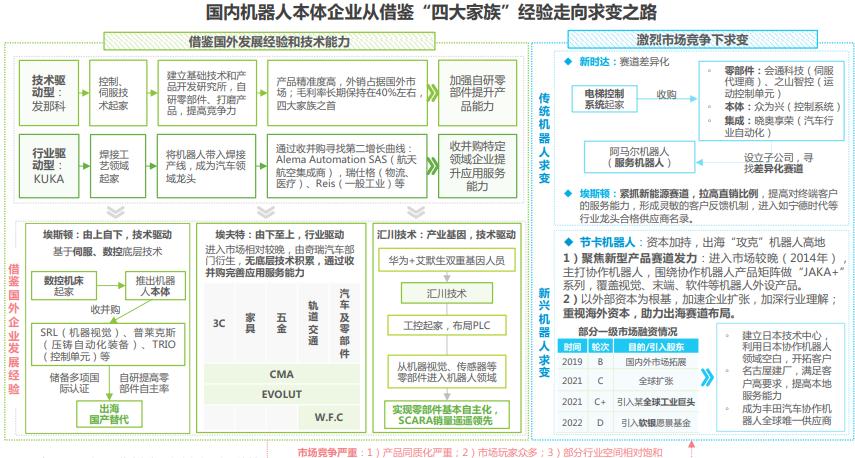This screenshot has width=855, height=458.
Task: Click the 家具 column cell
Action: click(250, 323)
